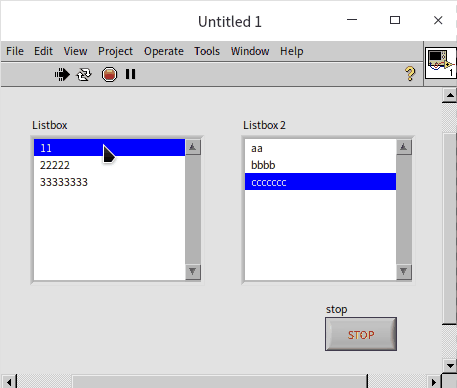Close the Untitled 1 window
This screenshot has width=457, height=388.
pos(438,20)
